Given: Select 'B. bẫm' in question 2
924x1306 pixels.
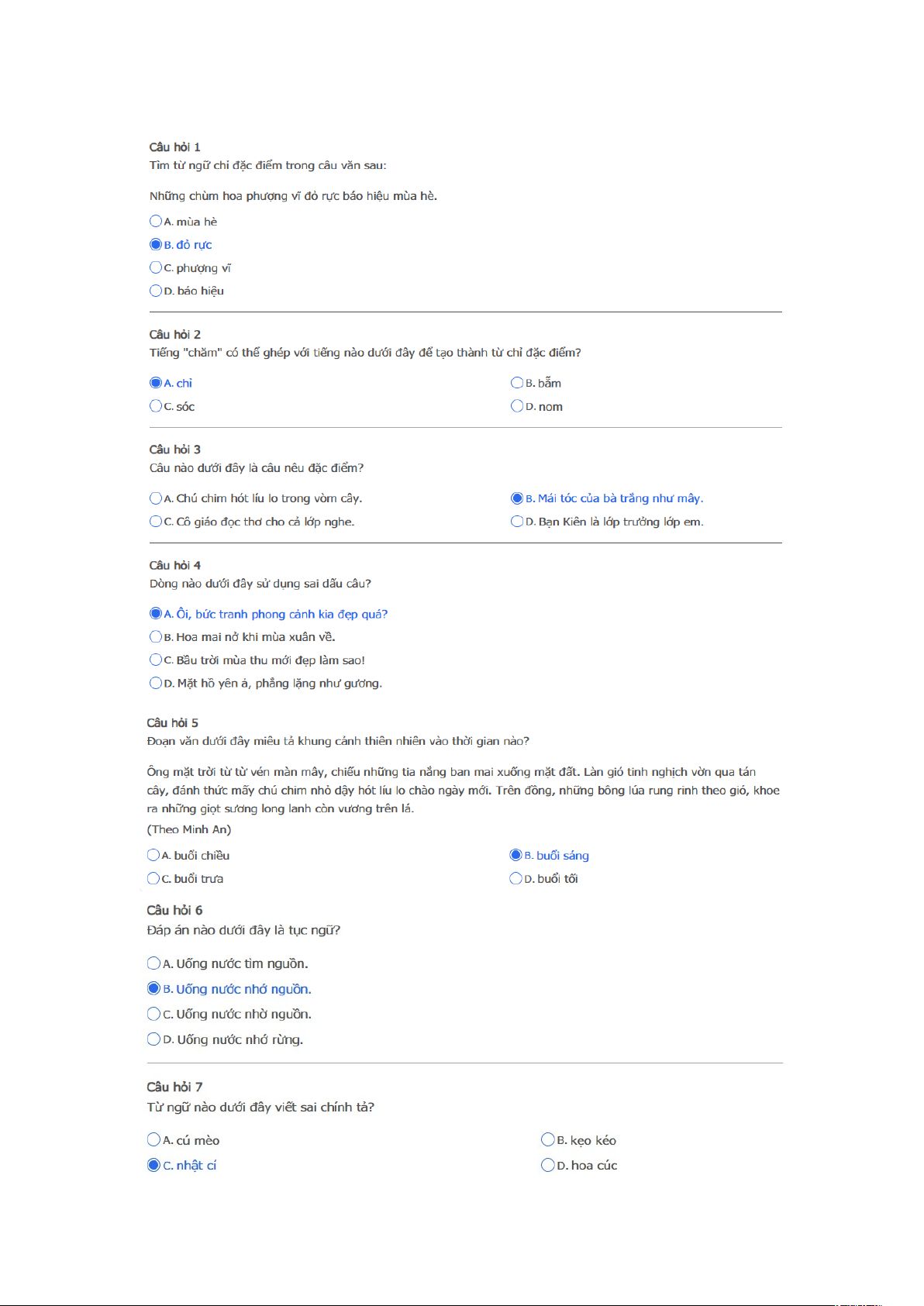Looking at the screenshot, I should [x=517, y=383].
